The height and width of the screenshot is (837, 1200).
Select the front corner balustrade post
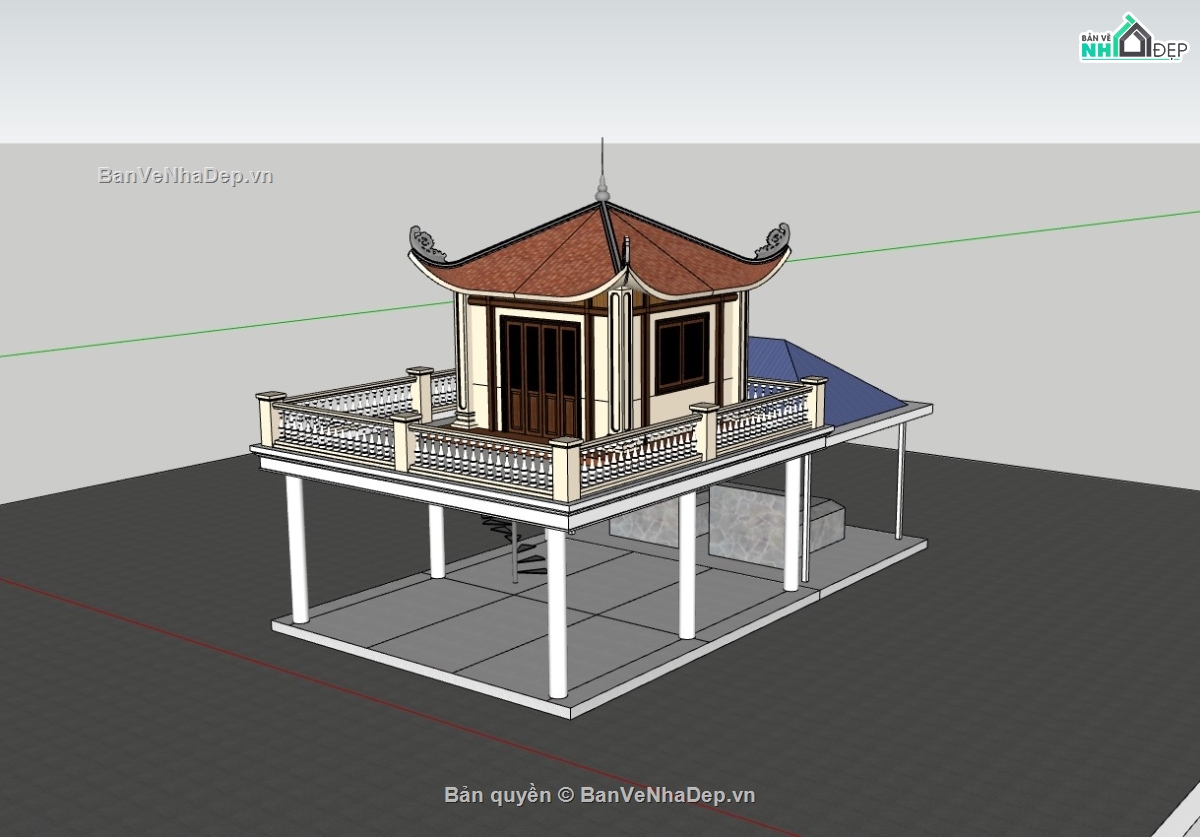(566, 470)
